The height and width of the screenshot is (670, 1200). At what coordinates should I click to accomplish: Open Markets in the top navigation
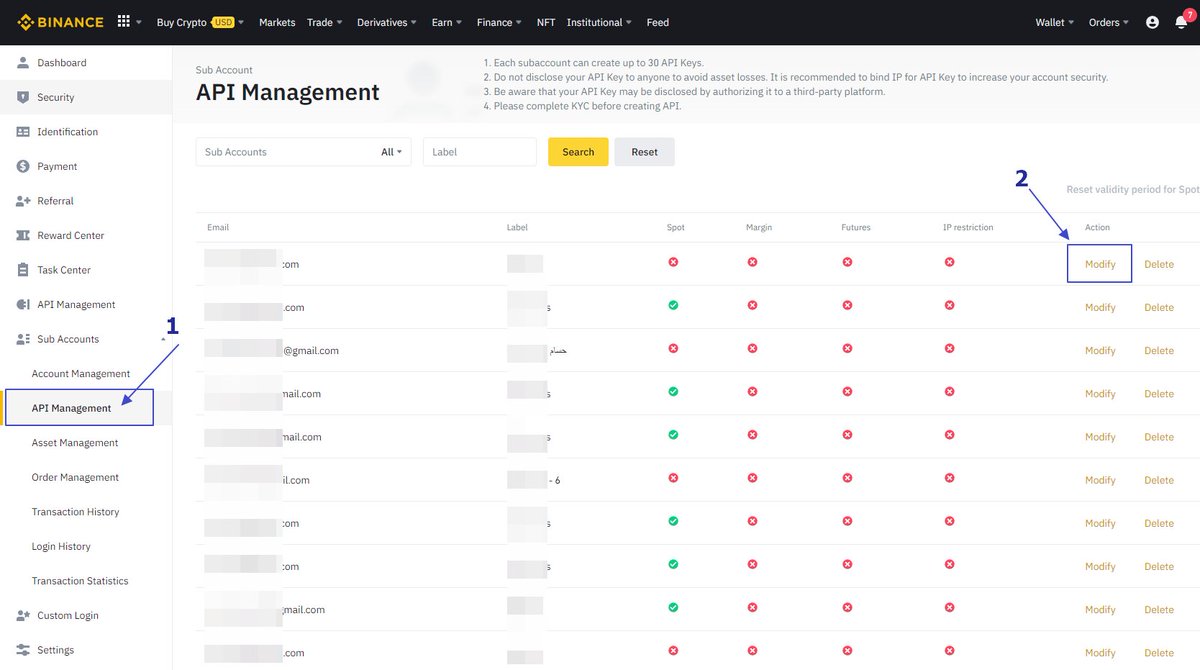tap(277, 22)
